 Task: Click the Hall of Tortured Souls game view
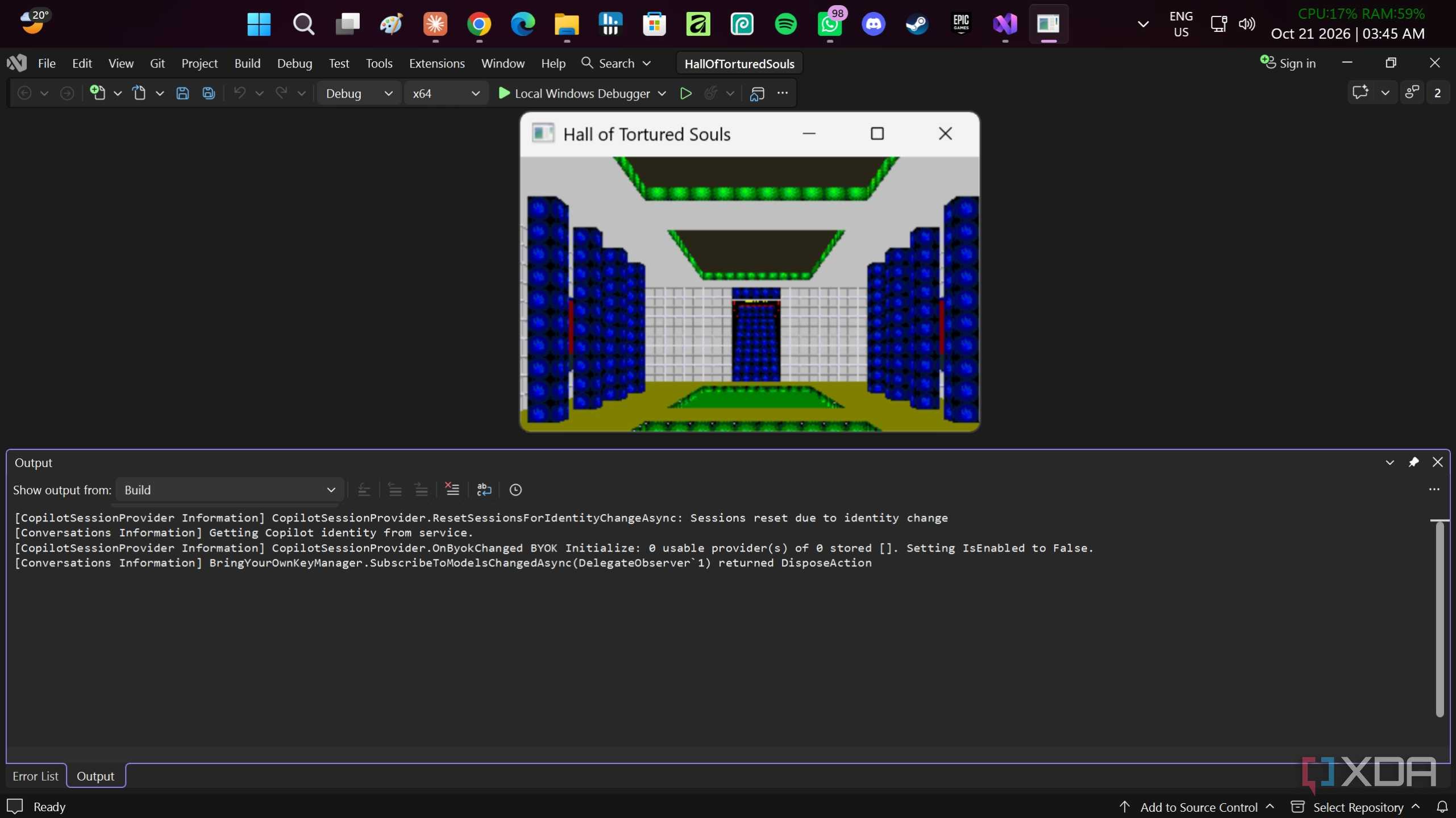point(750,294)
